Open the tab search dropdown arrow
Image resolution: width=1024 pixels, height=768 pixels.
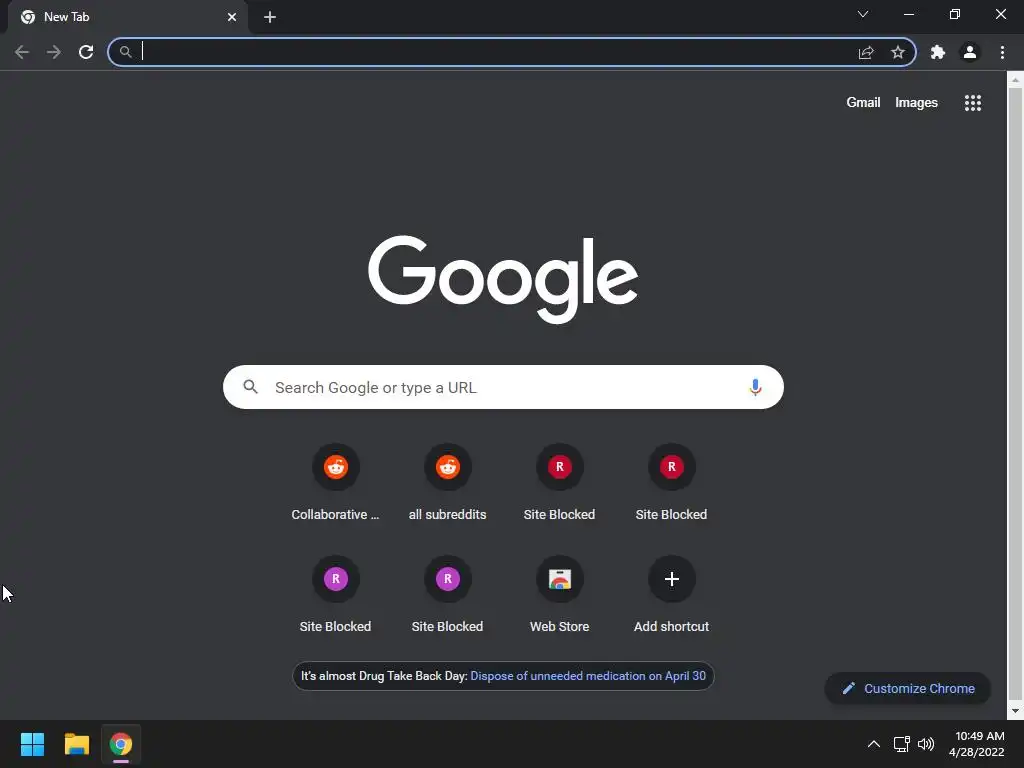(863, 14)
